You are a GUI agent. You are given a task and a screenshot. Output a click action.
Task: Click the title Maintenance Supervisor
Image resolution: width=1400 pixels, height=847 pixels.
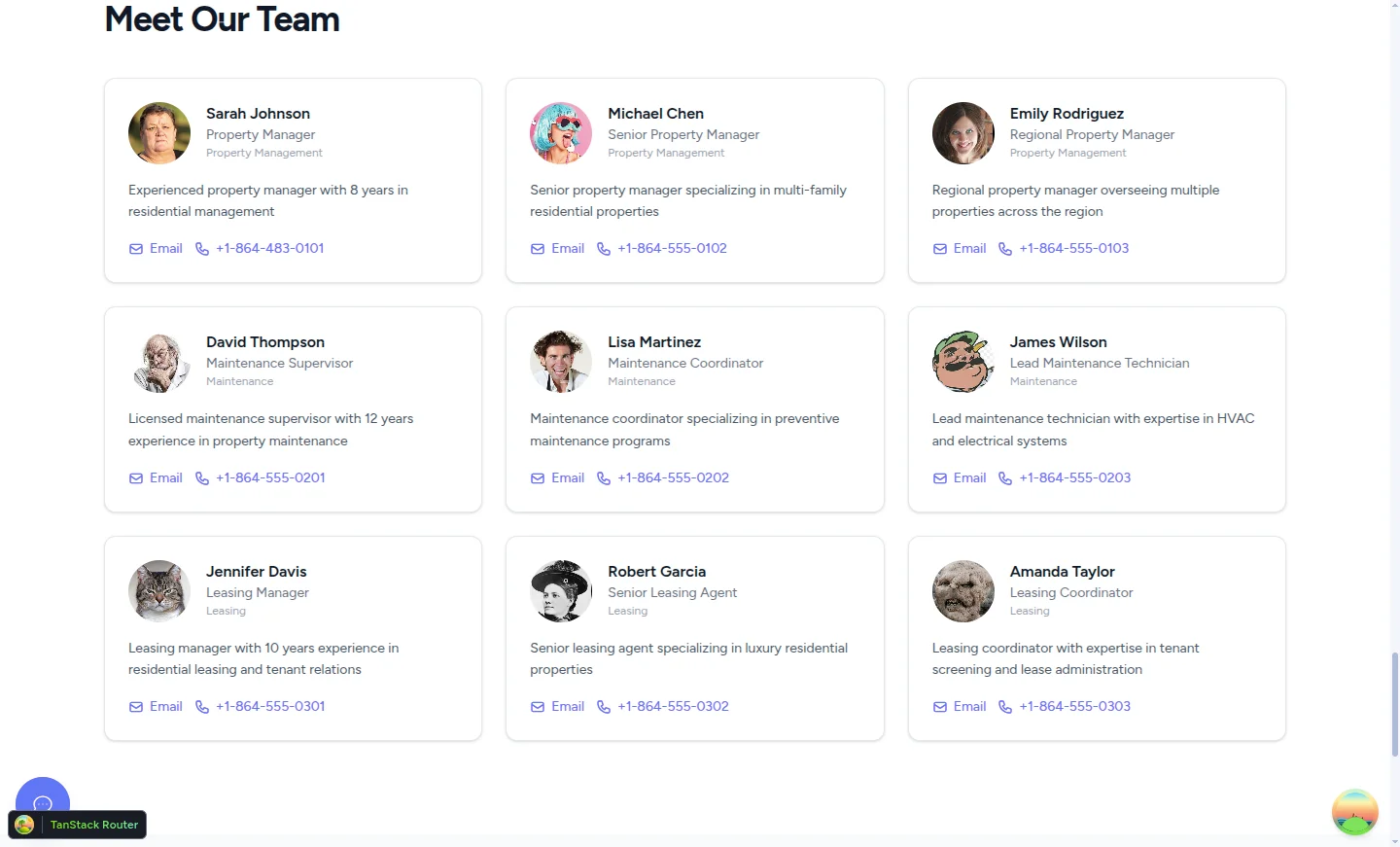coord(279,364)
